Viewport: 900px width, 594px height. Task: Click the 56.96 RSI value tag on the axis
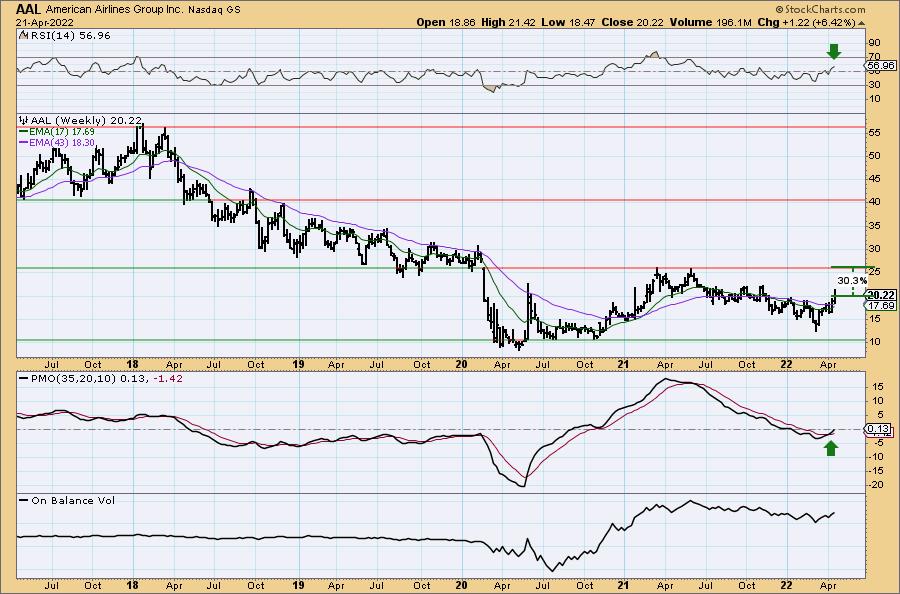point(882,66)
